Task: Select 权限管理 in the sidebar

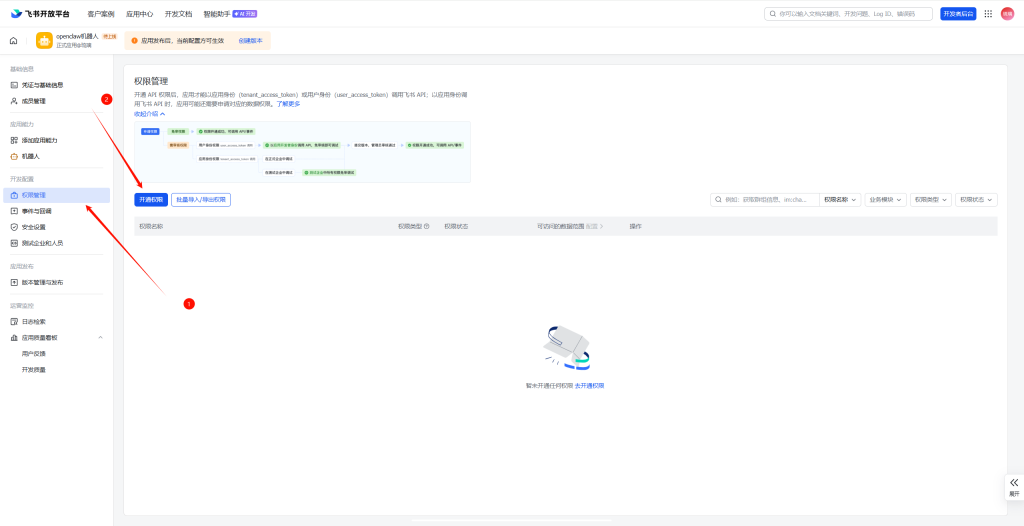Action: coord(56,195)
